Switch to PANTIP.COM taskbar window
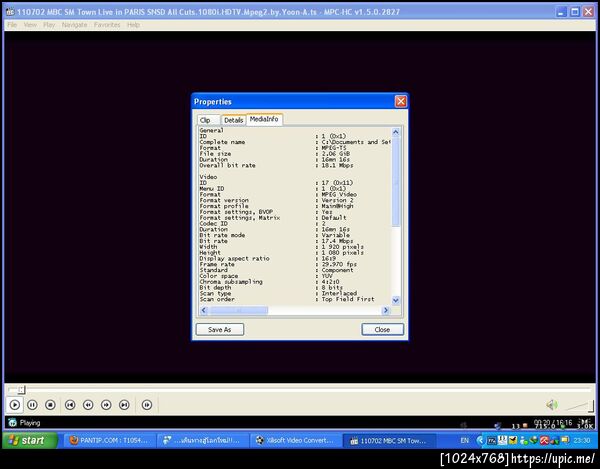600x469 pixels. [109, 440]
